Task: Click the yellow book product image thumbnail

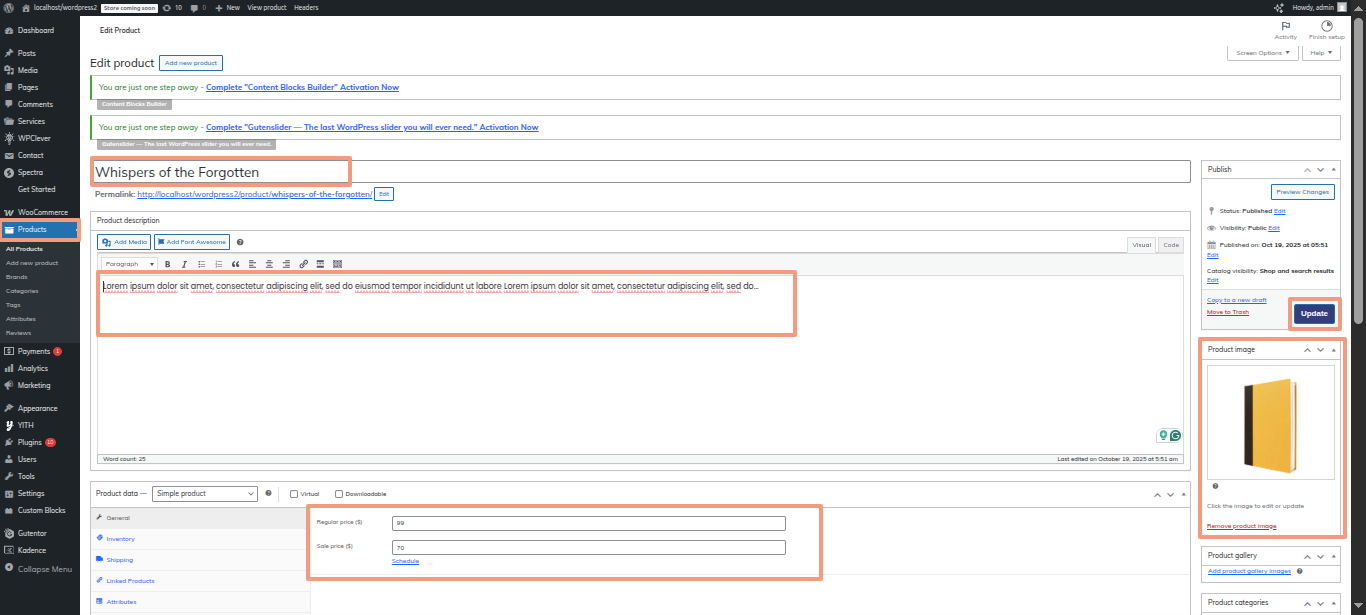Action: [1269, 422]
